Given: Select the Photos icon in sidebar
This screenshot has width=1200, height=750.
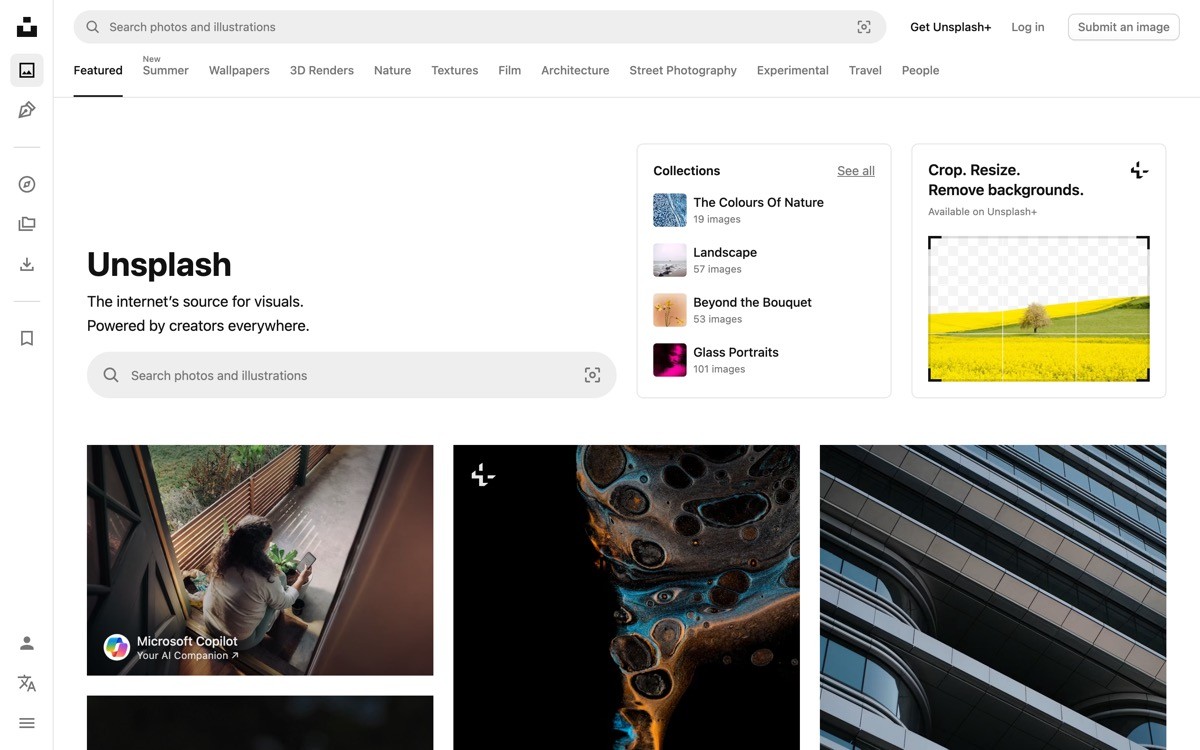Looking at the screenshot, I should (27, 70).
